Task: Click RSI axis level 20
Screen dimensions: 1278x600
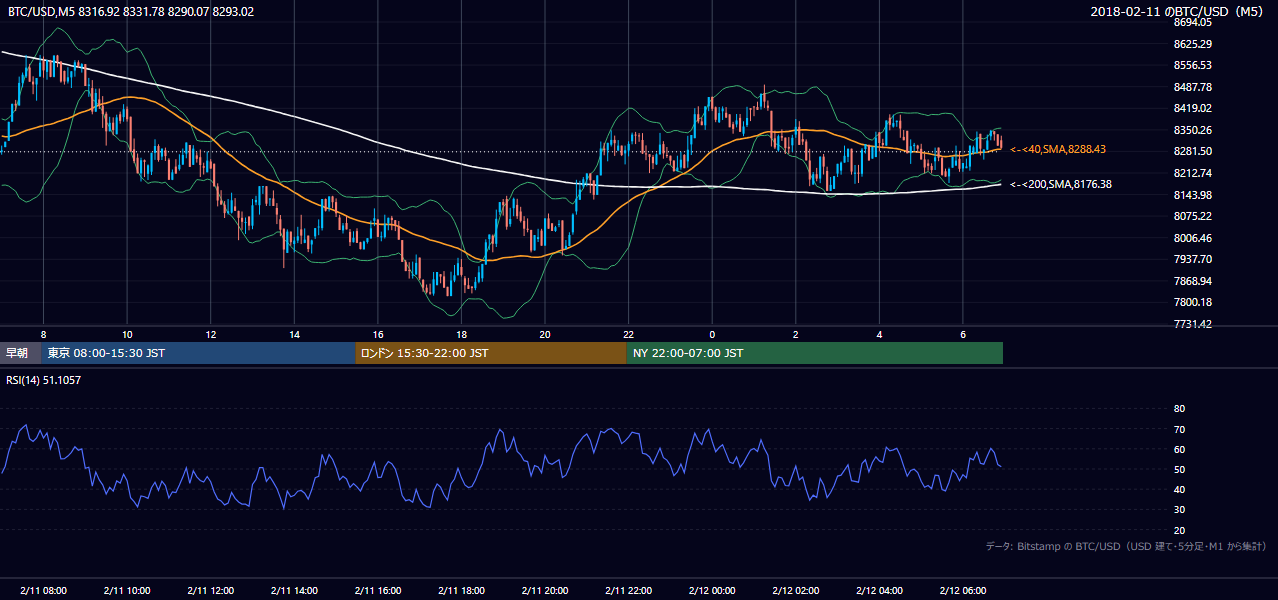Action: pyautogui.click(x=1179, y=530)
